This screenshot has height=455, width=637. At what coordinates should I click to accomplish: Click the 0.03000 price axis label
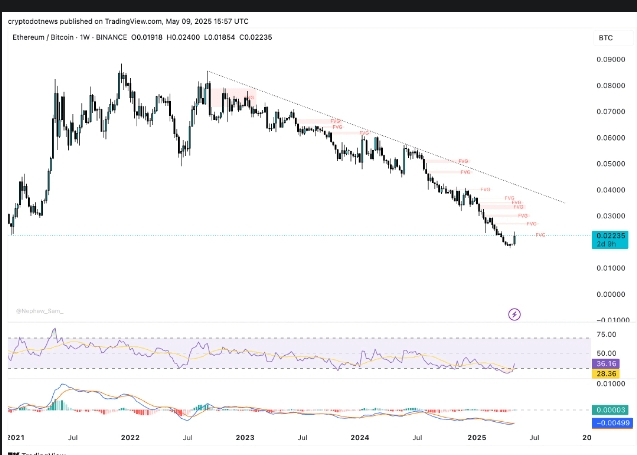click(611, 216)
